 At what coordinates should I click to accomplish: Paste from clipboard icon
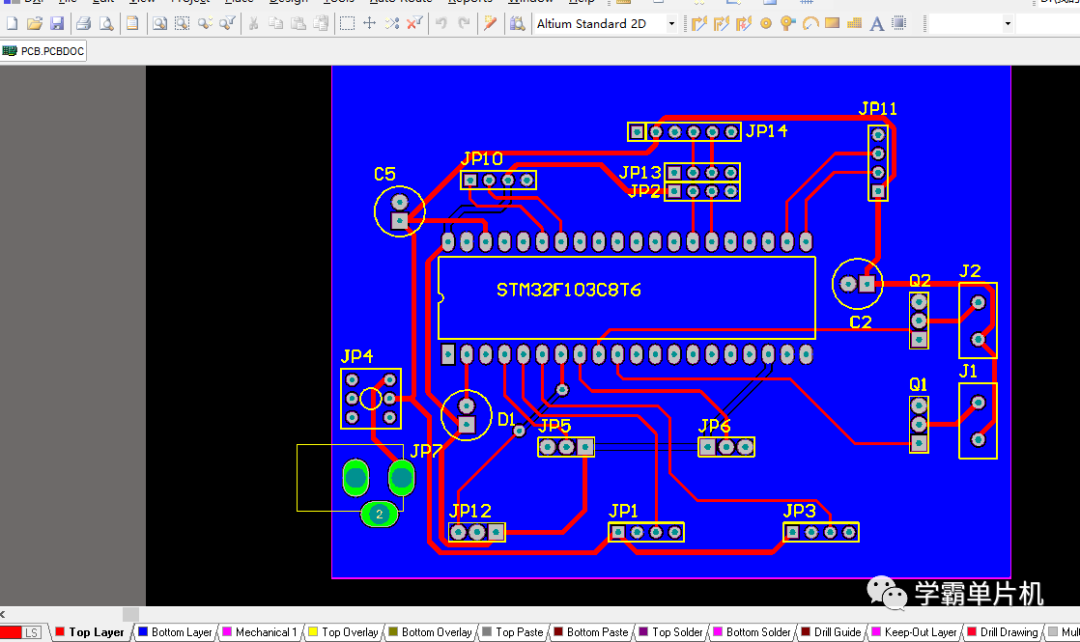pos(298,24)
